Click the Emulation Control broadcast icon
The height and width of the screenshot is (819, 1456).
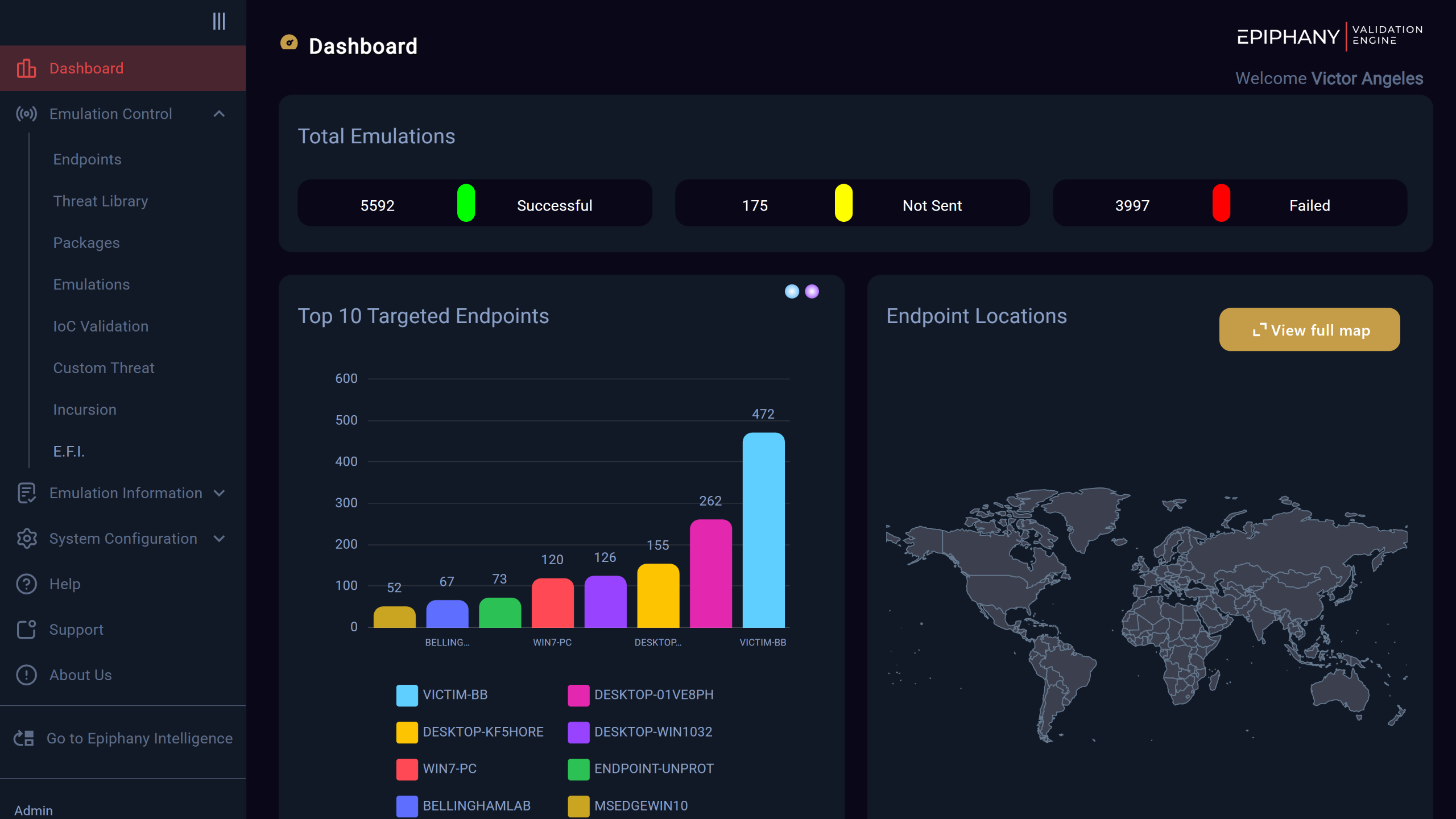26,114
